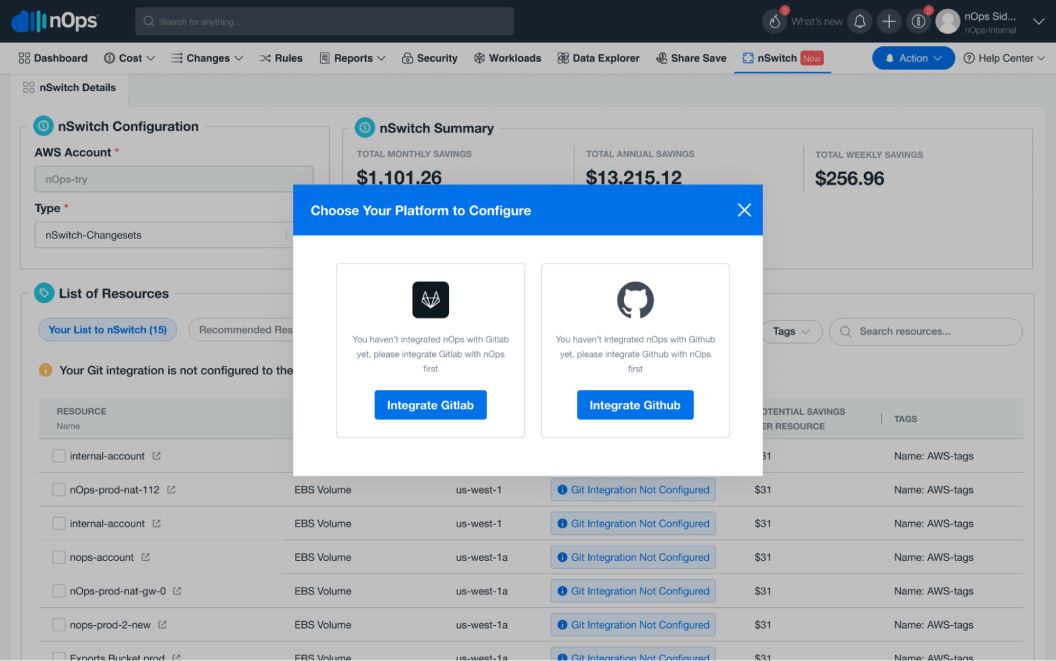Click Git Integration Not Configured for nops-account
The image size is (1056, 661).
(x=633, y=557)
